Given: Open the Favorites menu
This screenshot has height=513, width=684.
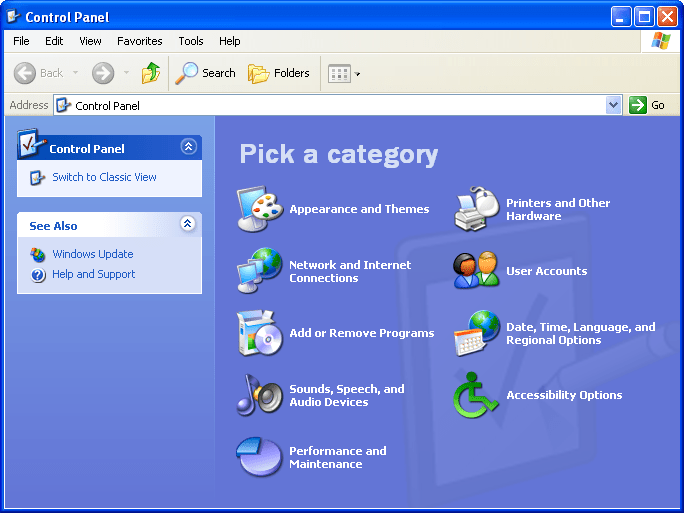Looking at the screenshot, I should click(x=139, y=41).
